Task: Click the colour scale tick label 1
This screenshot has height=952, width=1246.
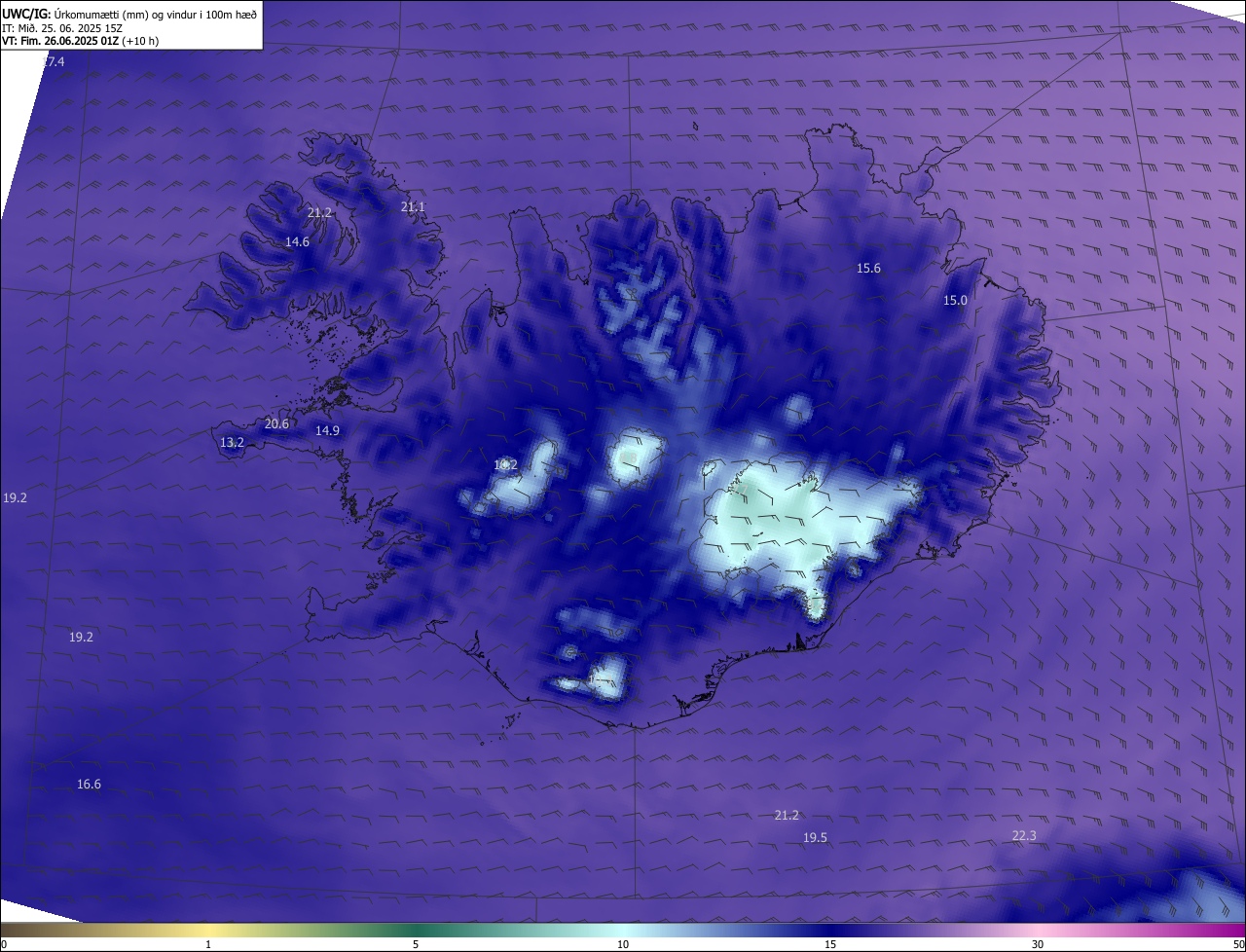Action: click(208, 944)
